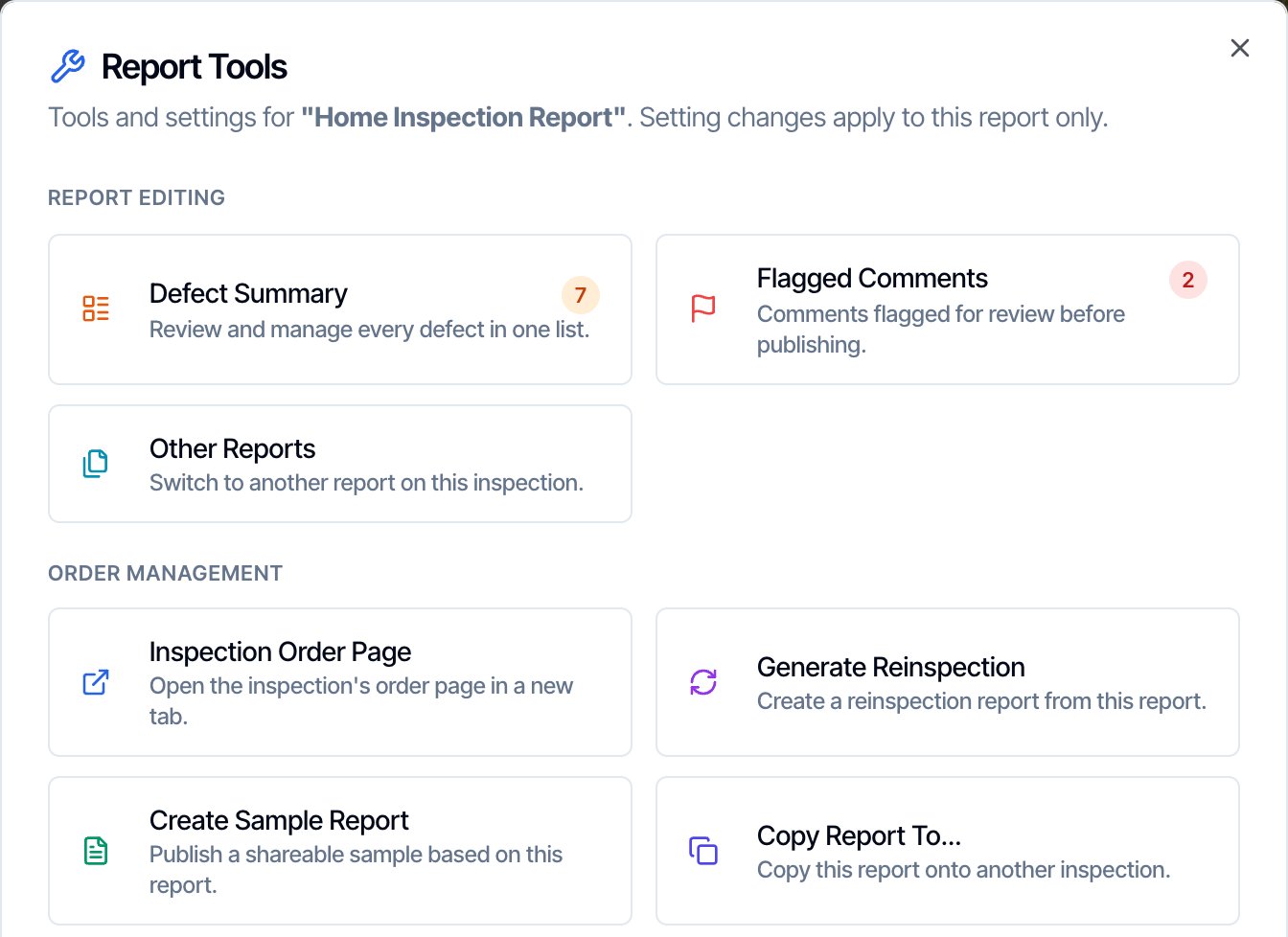This screenshot has width=1288, height=937.
Task: Switch to Other Reports
Action: click(340, 464)
